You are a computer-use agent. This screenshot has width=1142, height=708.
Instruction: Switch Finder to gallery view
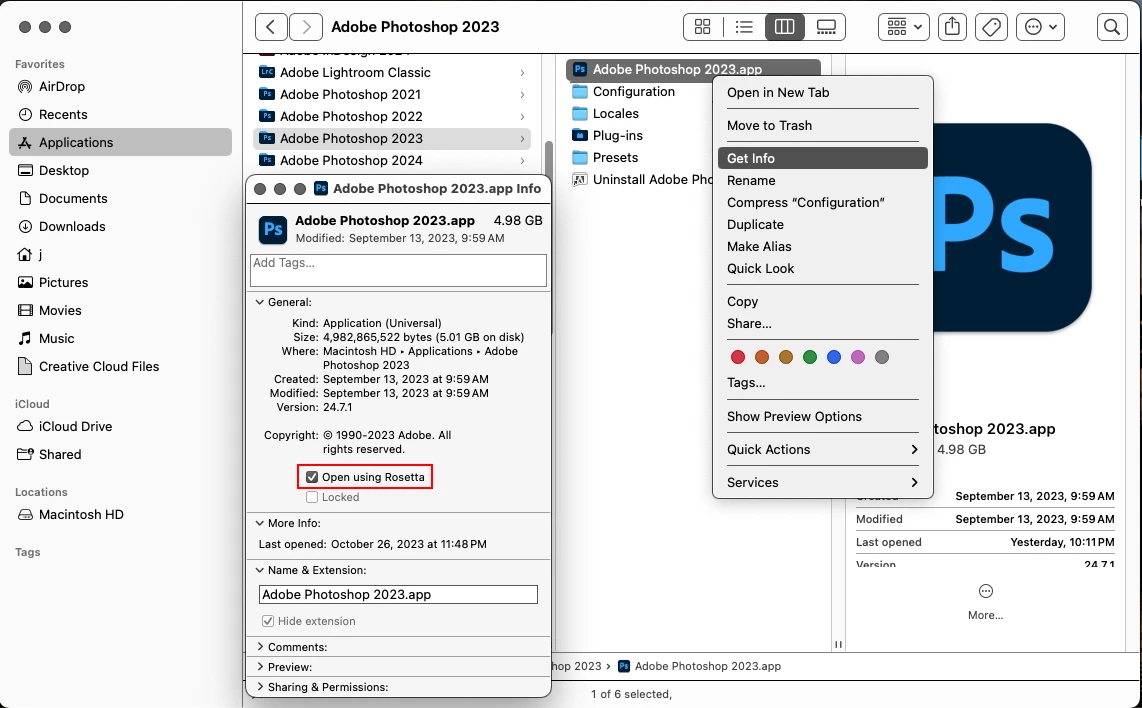coord(826,27)
